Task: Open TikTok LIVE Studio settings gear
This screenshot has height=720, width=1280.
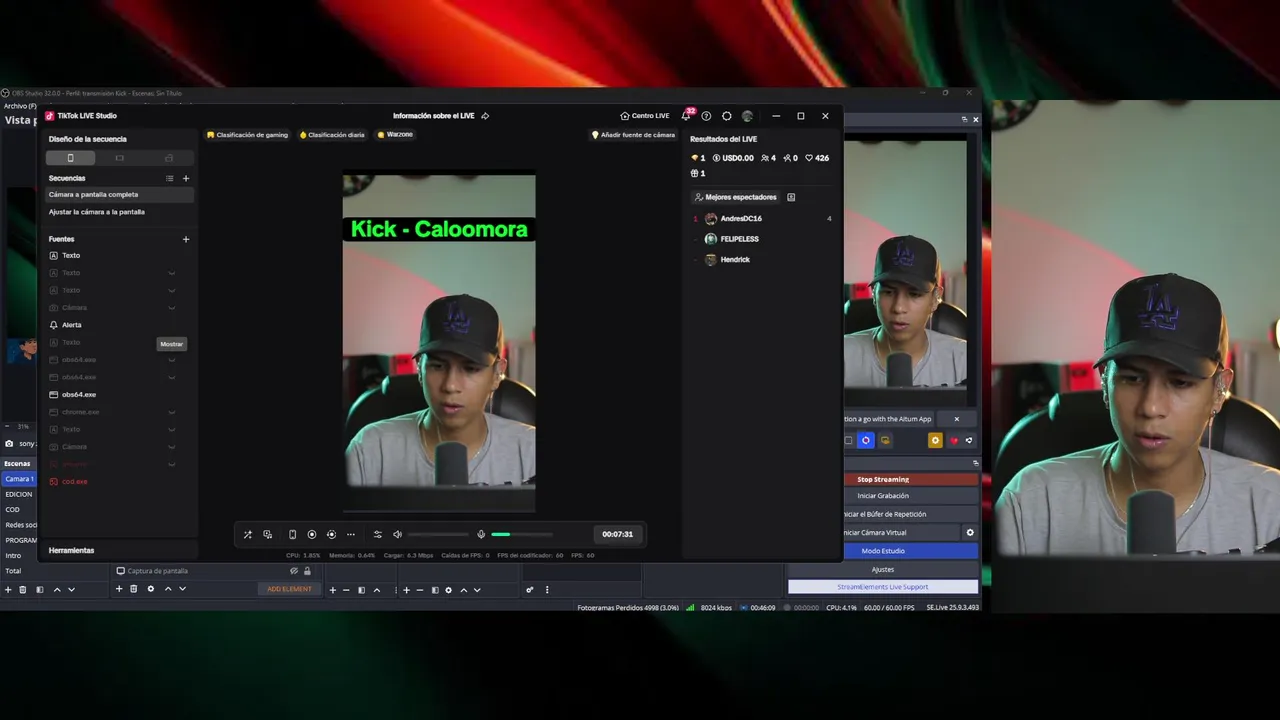Action: 727,116
